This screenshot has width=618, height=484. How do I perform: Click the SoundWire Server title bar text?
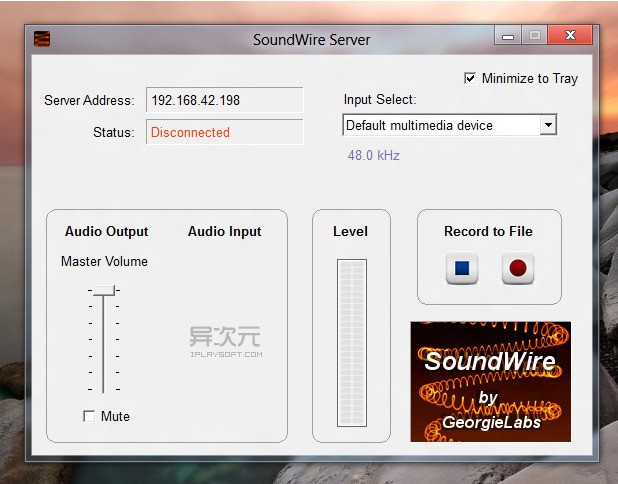(x=311, y=40)
